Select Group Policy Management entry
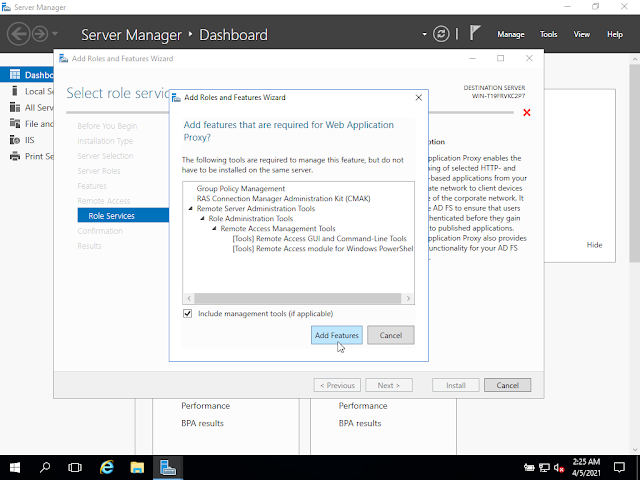The image size is (640, 480). pyautogui.click(x=241, y=189)
